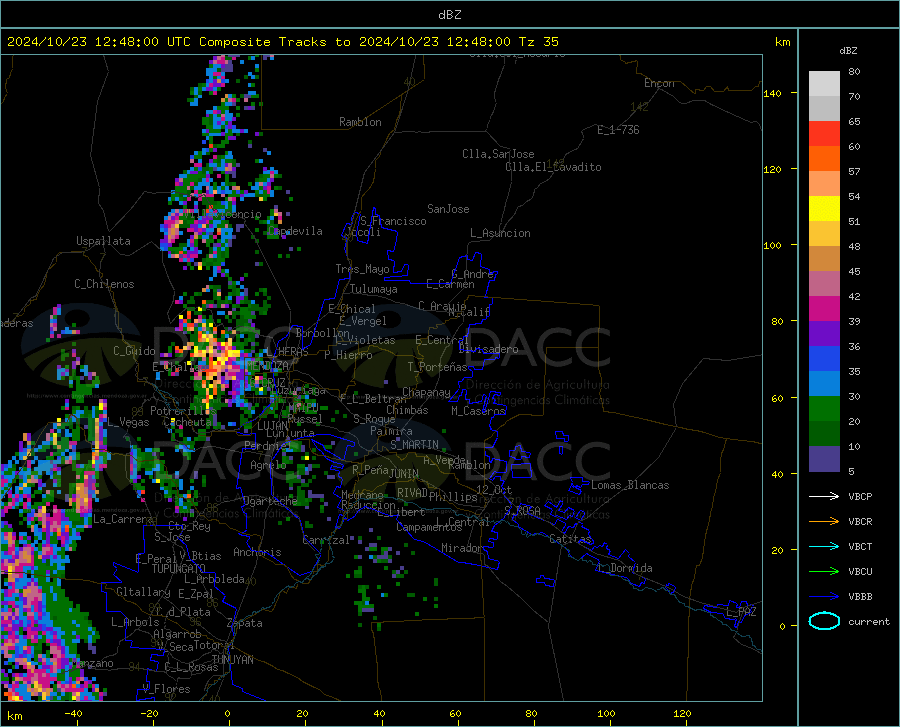
Task: Pick the light orange 54–57 dBZ swatch
Action: click(x=824, y=184)
